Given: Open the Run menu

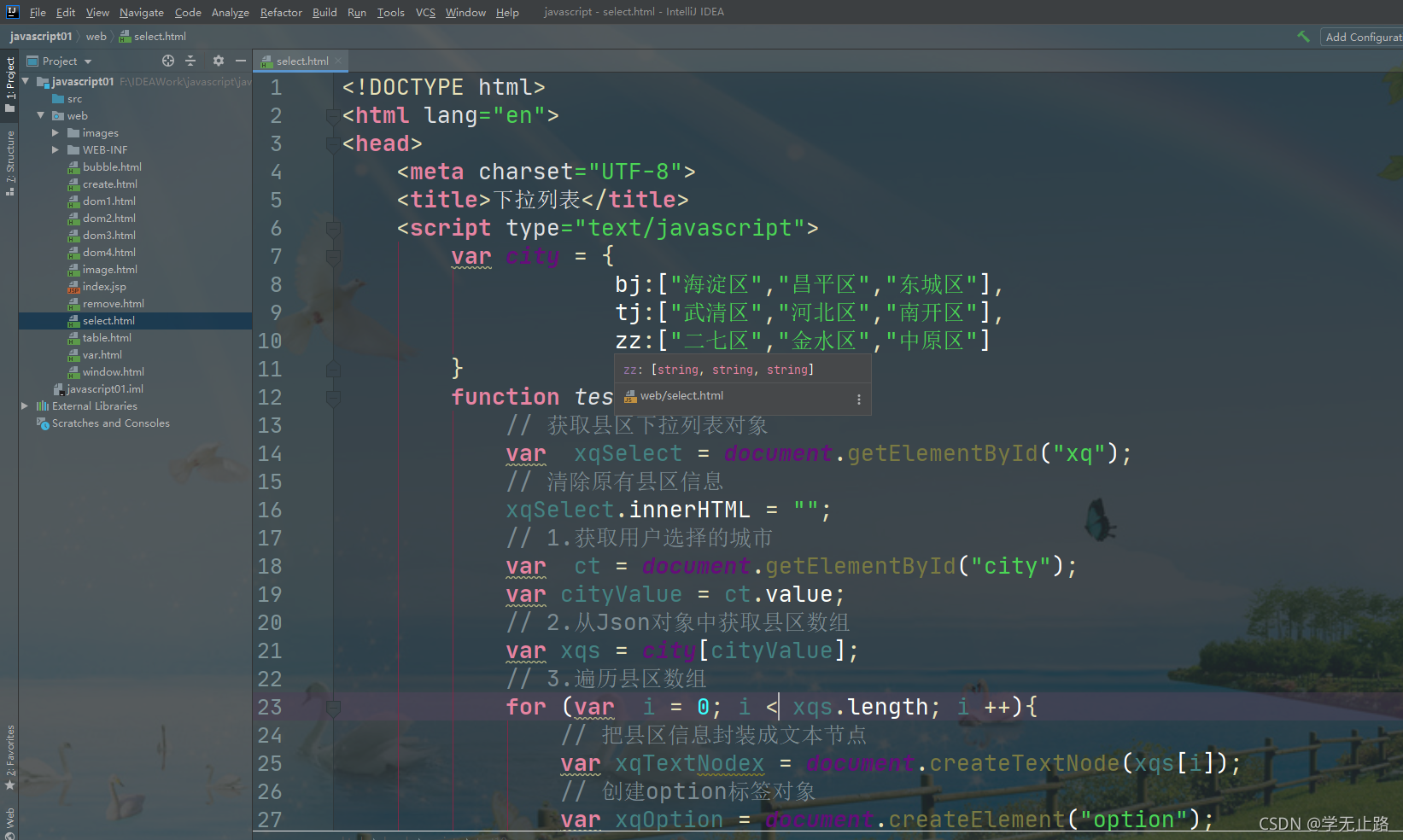Looking at the screenshot, I should click(x=357, y=12).
